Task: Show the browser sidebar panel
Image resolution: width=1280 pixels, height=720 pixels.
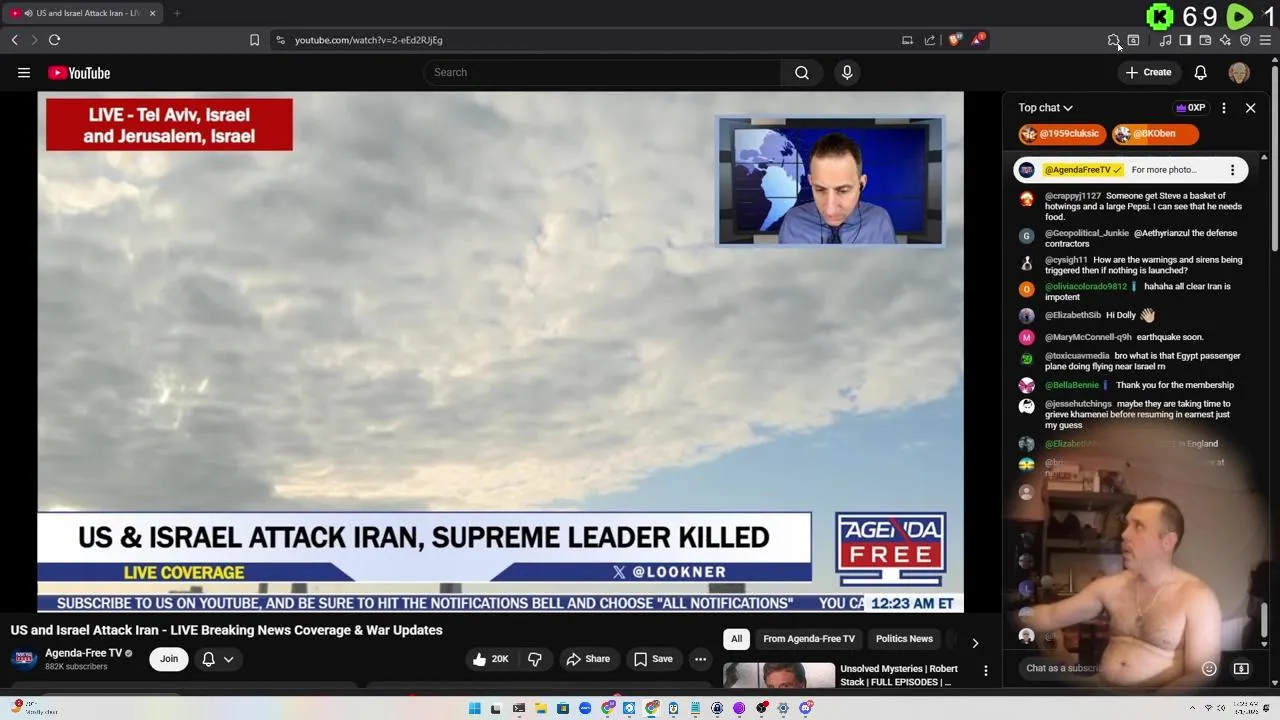Action: point(1185,40)
